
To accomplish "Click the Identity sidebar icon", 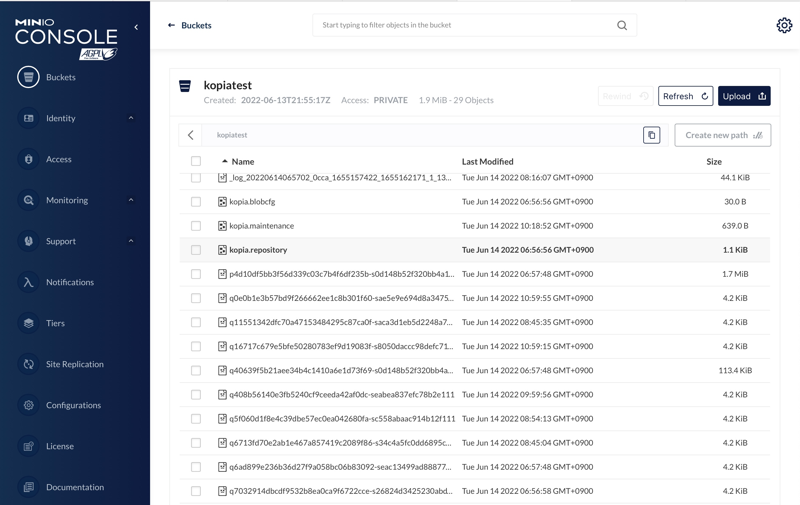I will (x=28, y=118).
